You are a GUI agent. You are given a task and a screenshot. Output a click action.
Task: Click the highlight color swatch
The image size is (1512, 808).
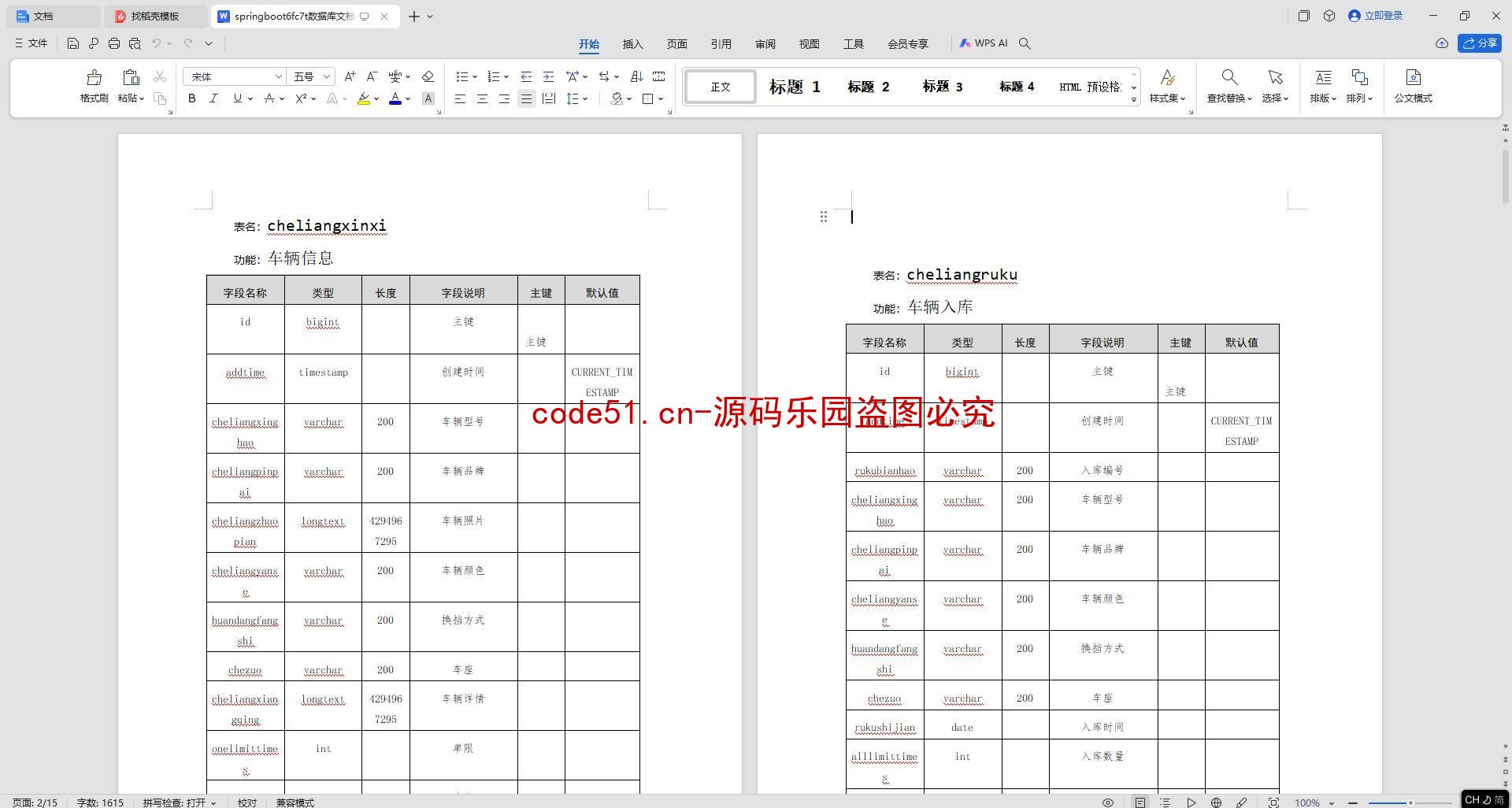363,98
